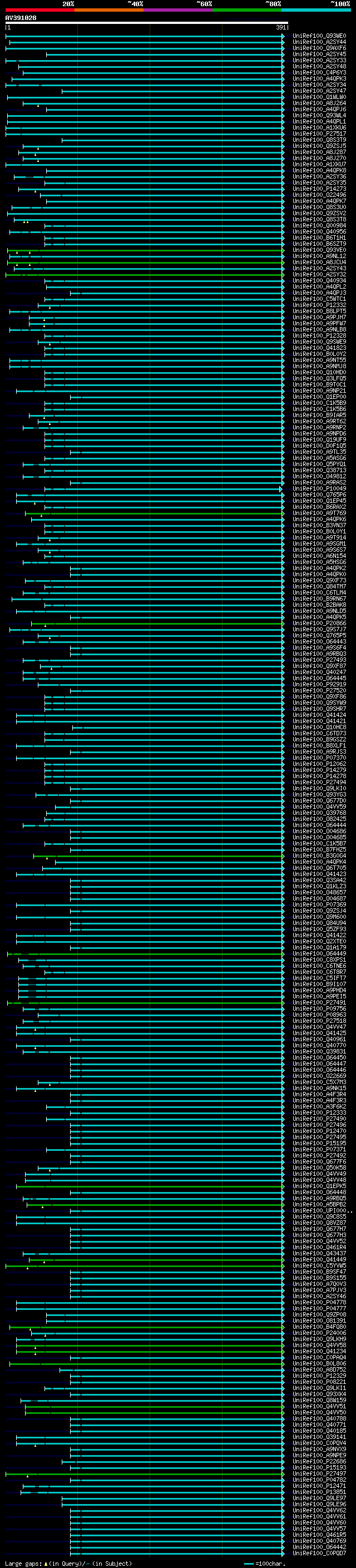Viewport: 356px width, 1568px height.
Task: Select hit label UniRef100_P92919
Action: [319, 684]
